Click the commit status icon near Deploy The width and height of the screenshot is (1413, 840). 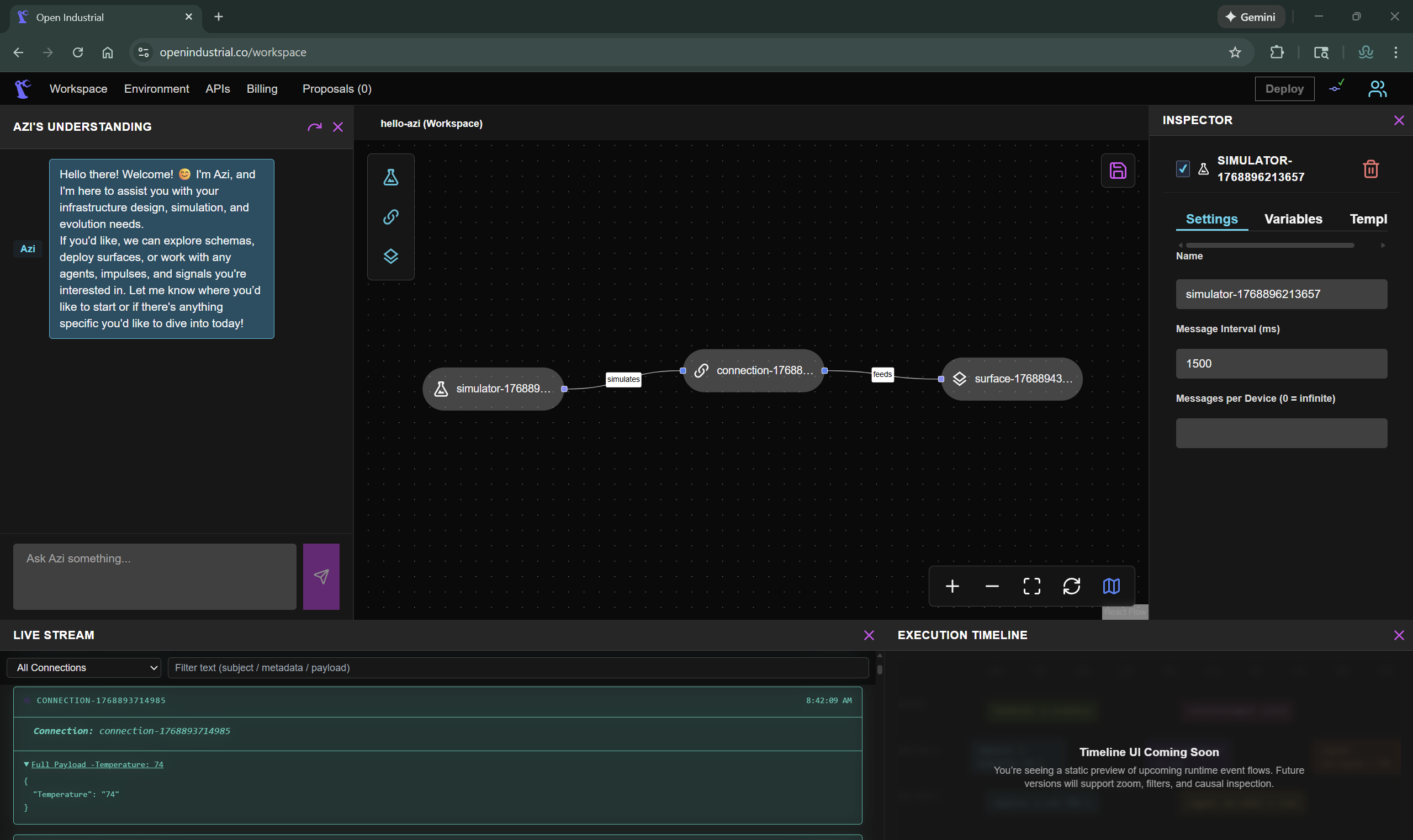click(1337, 87)
